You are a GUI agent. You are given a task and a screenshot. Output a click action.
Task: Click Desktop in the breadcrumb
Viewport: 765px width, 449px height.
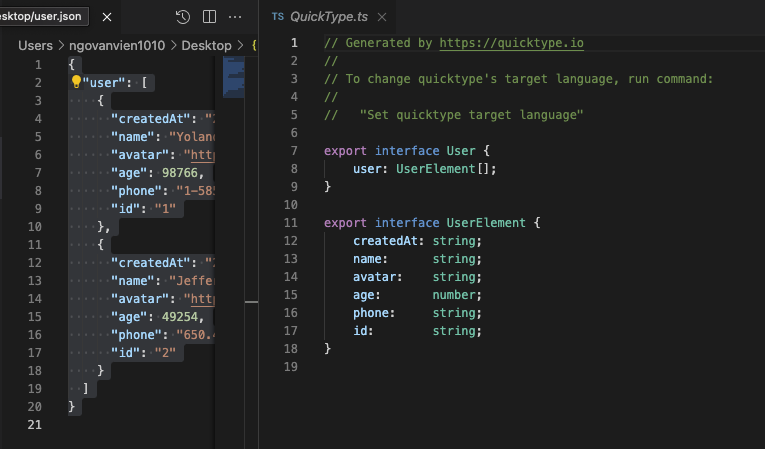click(x=206, y=45)
